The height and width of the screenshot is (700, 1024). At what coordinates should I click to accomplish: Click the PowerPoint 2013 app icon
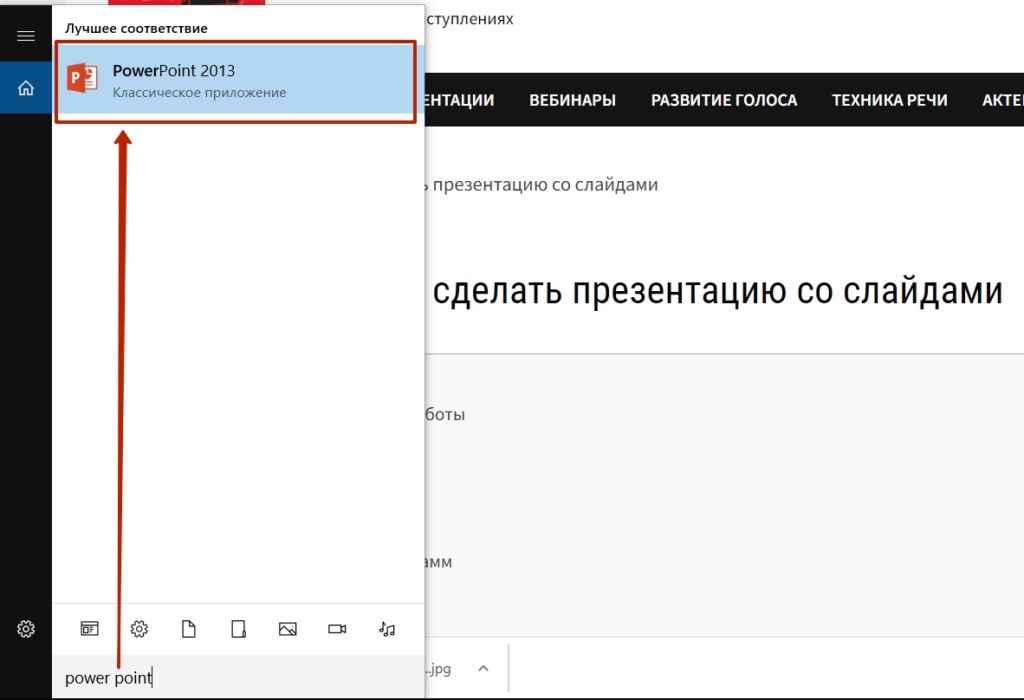click(83, 81)
